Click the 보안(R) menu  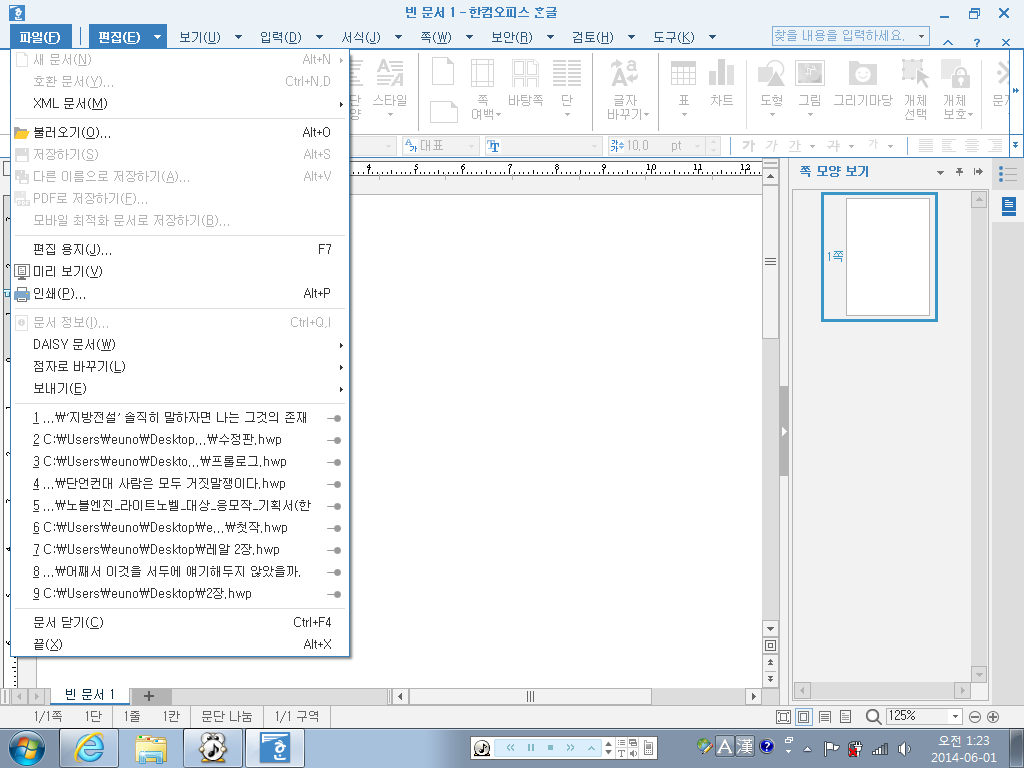coord(512,37)
